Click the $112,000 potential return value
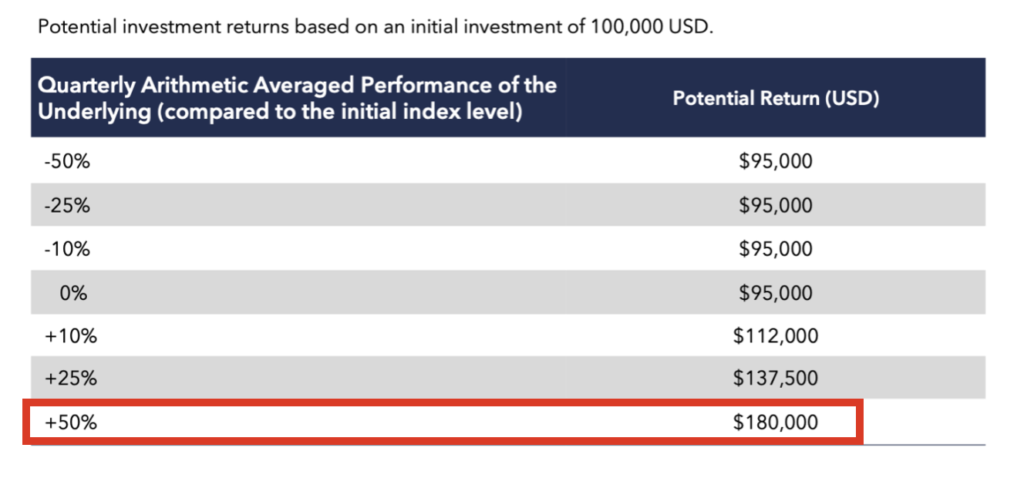 [x=775, y=336]
